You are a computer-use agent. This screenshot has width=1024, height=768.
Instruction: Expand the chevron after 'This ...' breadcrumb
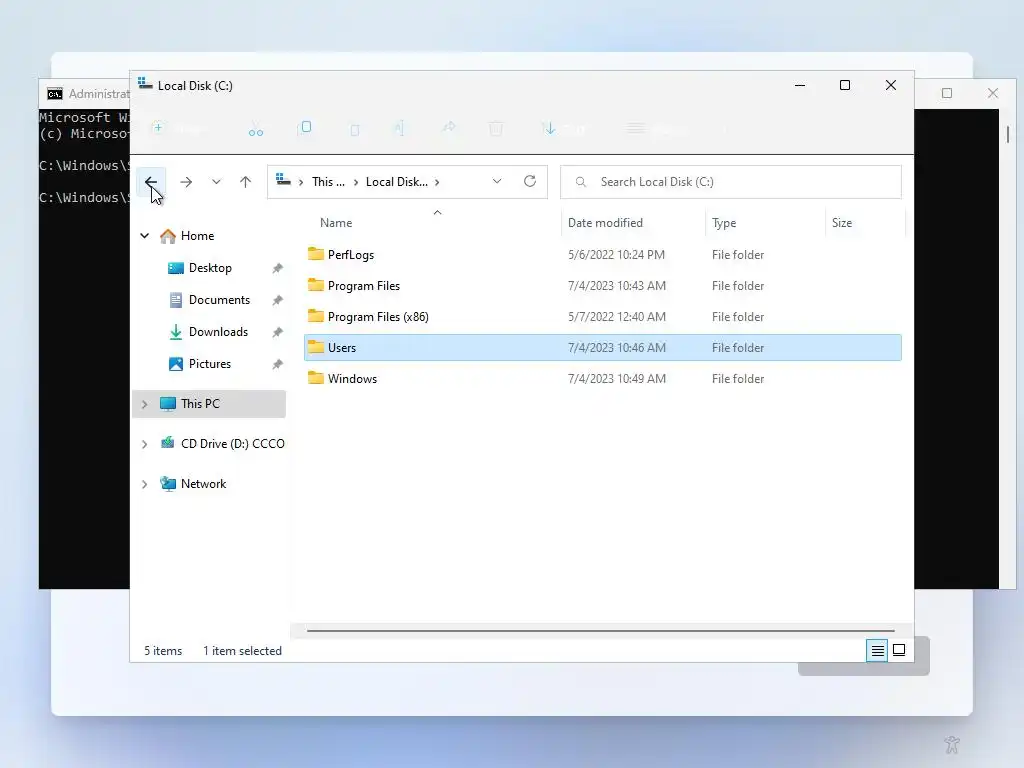point(356,182)
